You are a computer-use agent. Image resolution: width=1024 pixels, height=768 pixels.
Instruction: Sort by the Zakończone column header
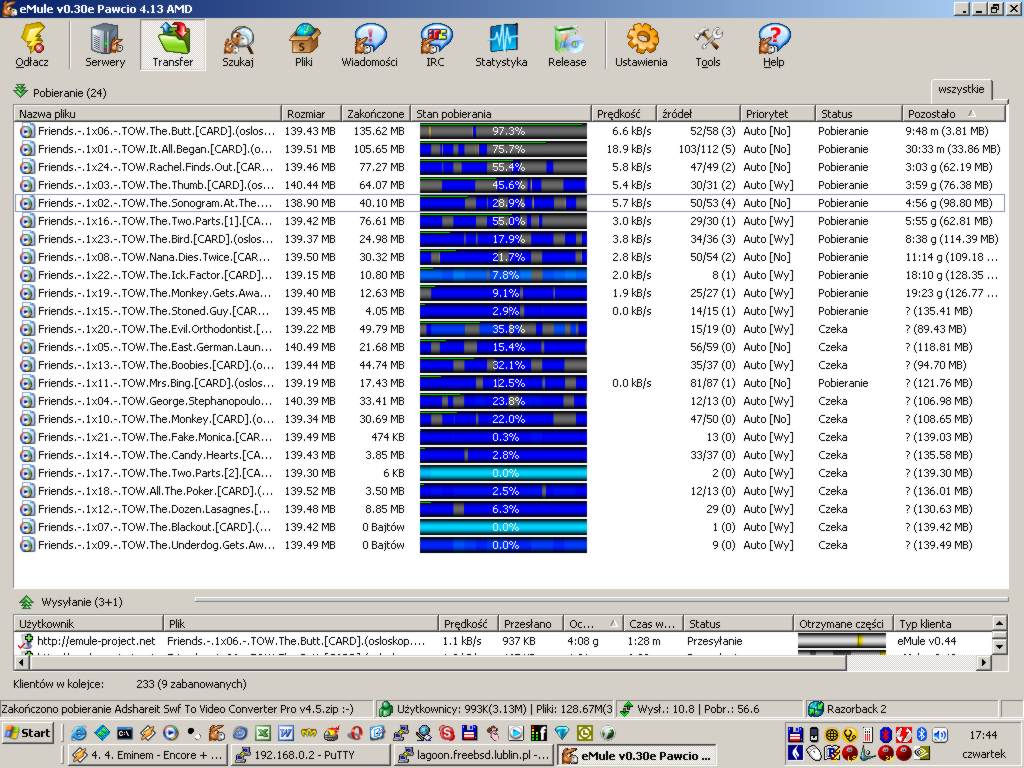coord(376,114)
